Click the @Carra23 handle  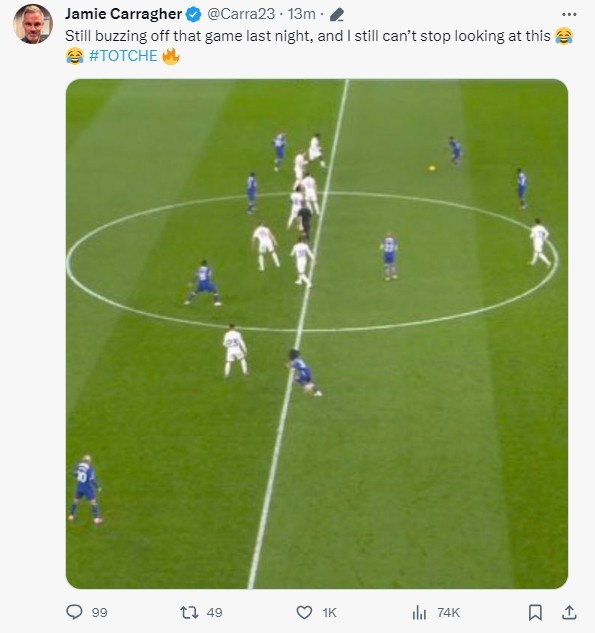point(241,14)
